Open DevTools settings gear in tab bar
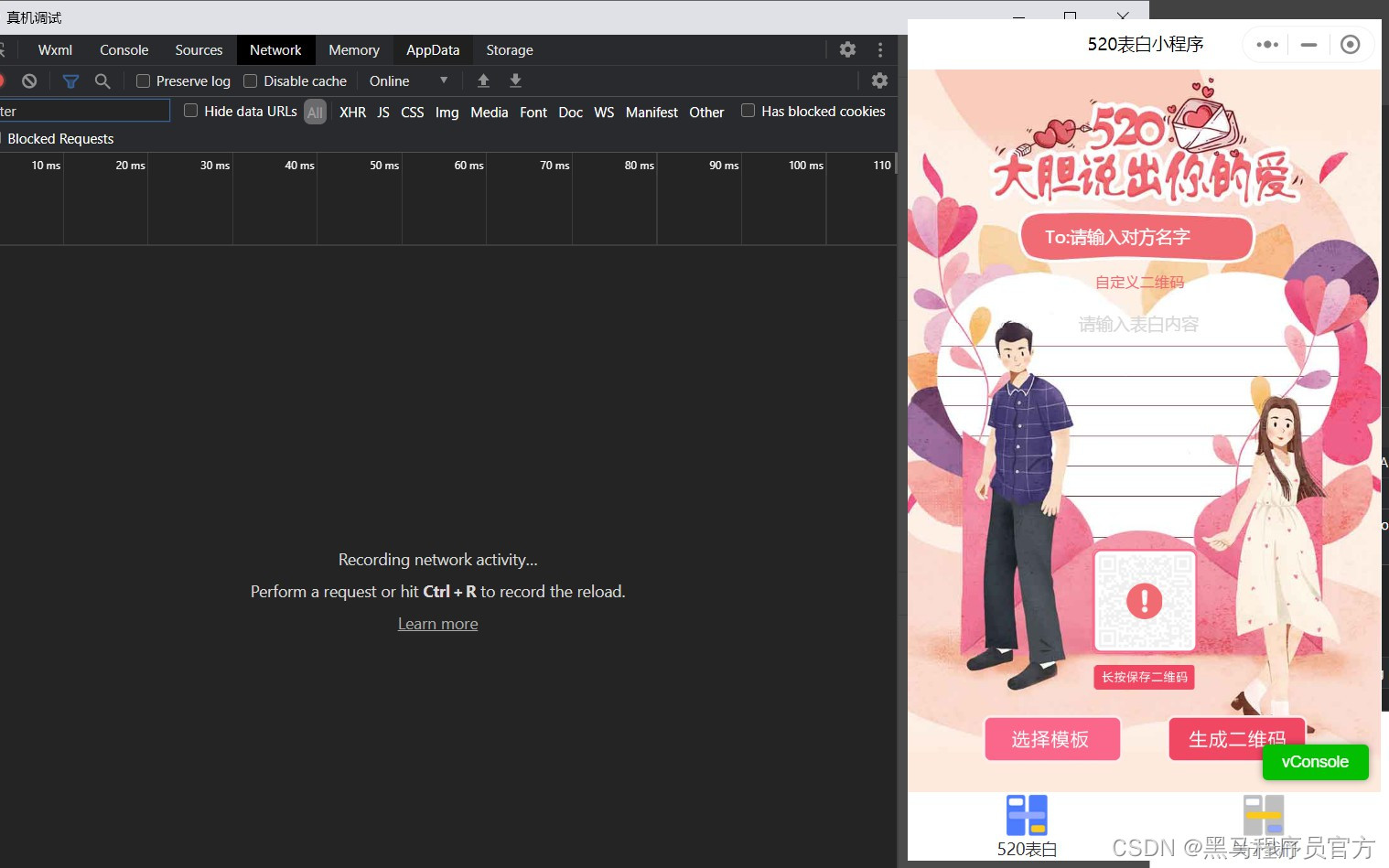 click(x=848, y=49)
